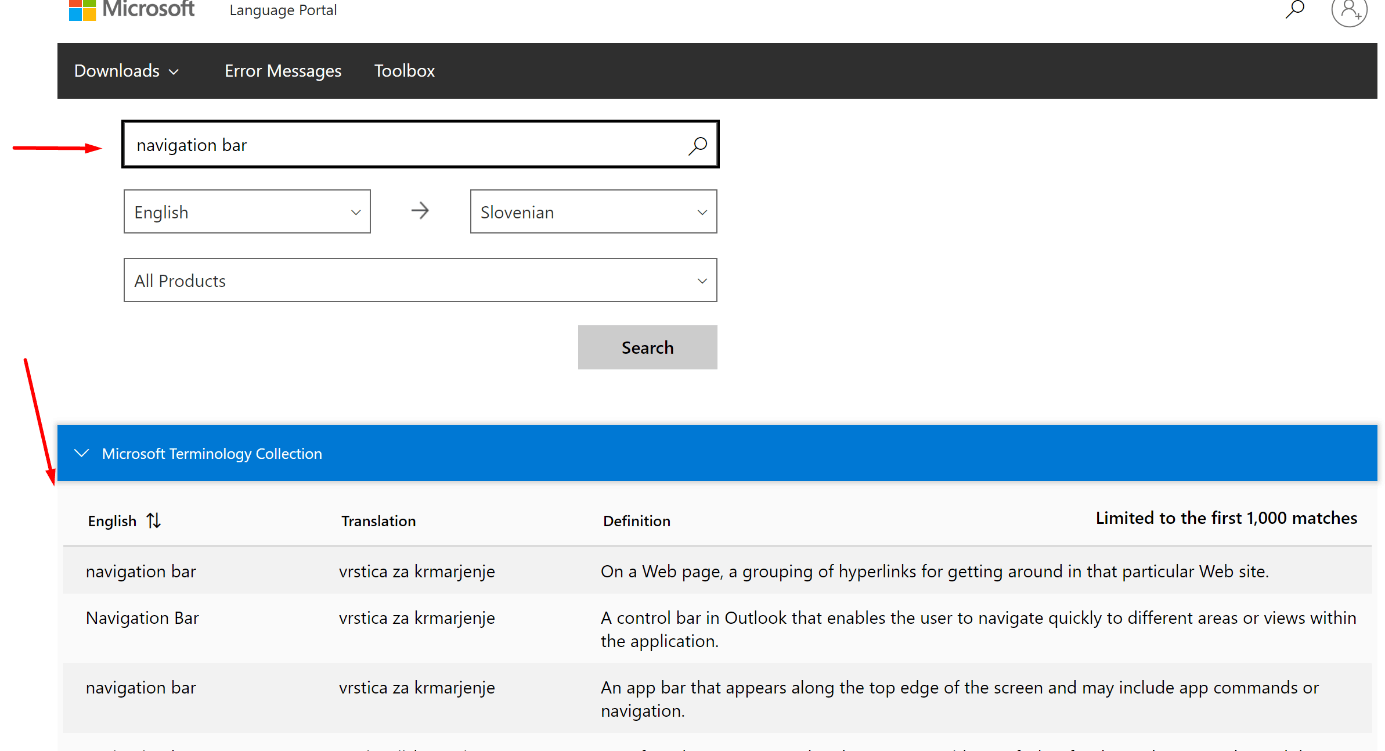
Task: Open the All Products dropdown
Action: tap(420, 281)
